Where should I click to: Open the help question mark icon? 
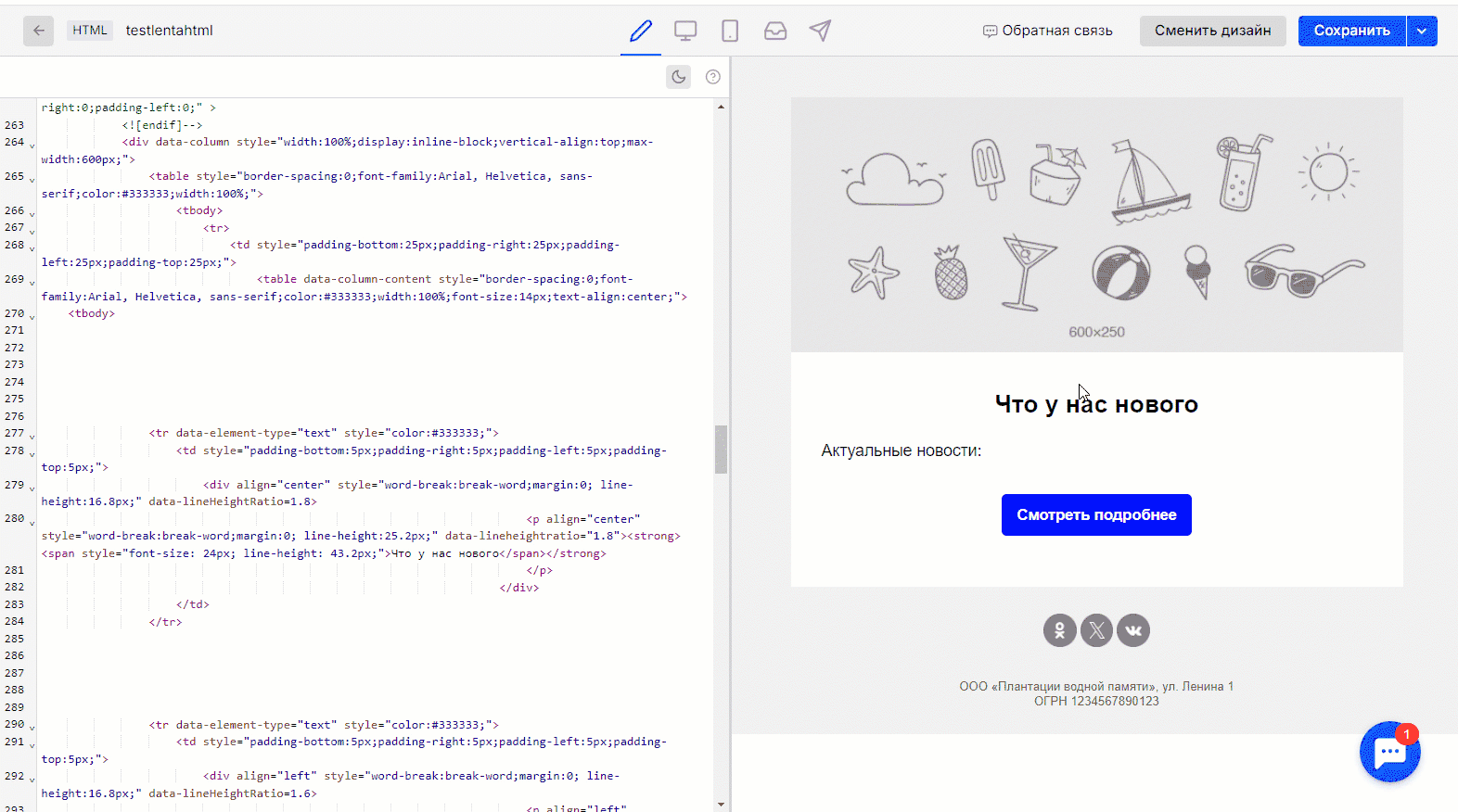712,77
